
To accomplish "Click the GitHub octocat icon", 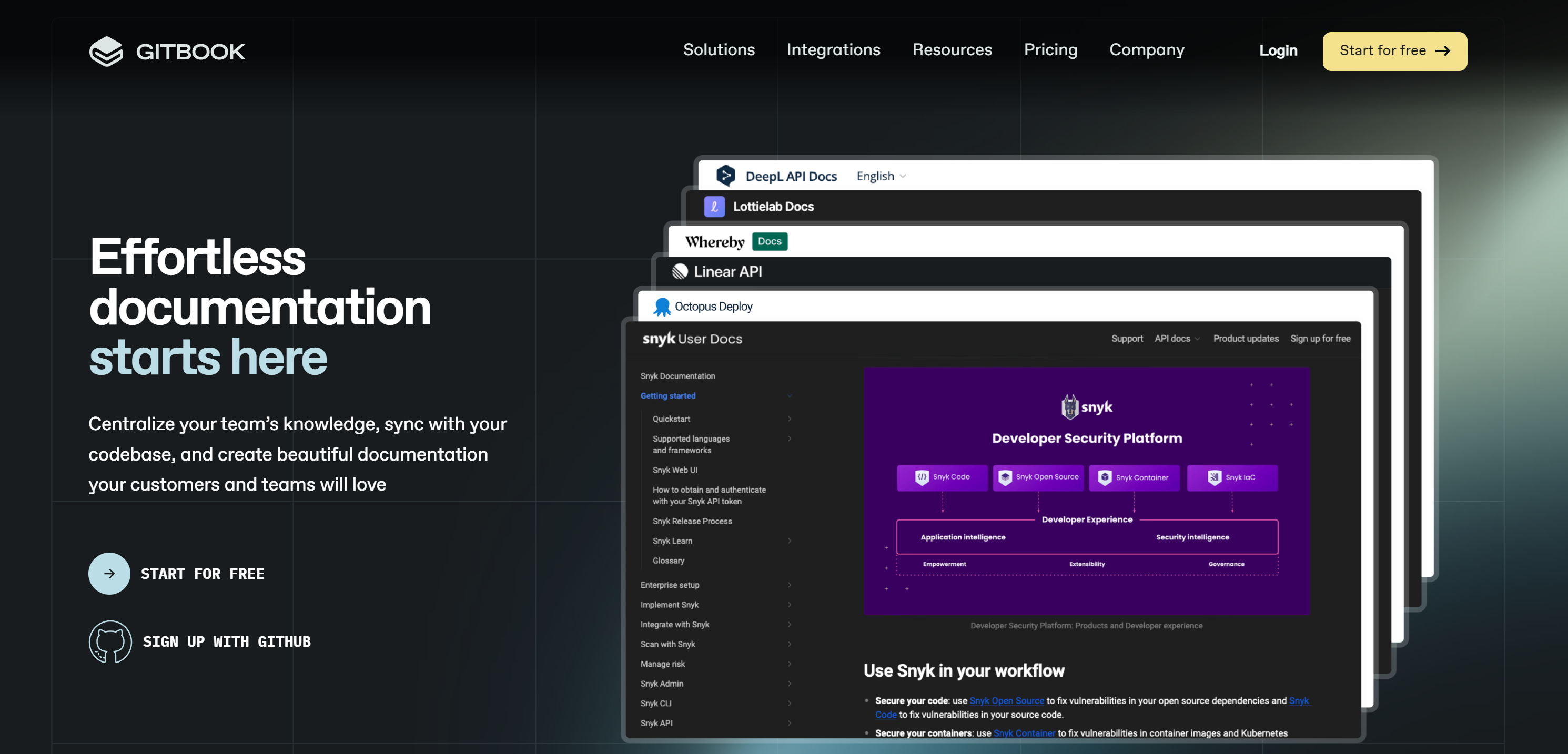I will pos(110,641).
